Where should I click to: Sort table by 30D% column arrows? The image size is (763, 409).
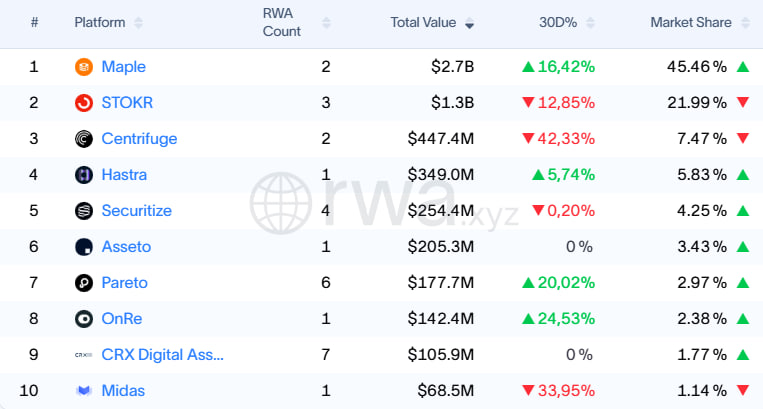pos(590,23)
